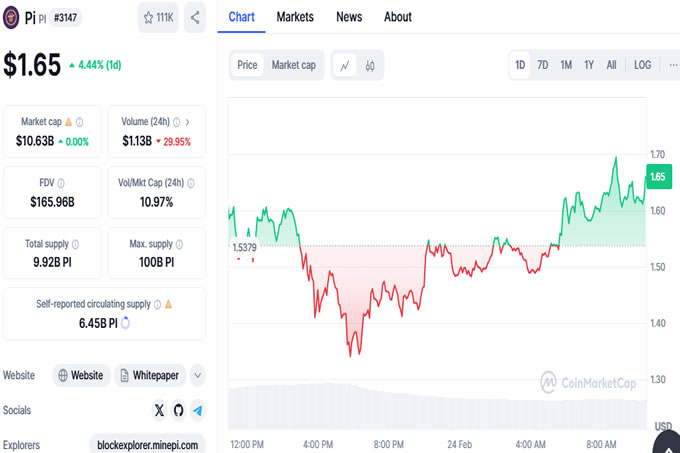Switch to line chart view icon
Screen dimensions: 680x453
pyautogui.click(x=345, y=65)
